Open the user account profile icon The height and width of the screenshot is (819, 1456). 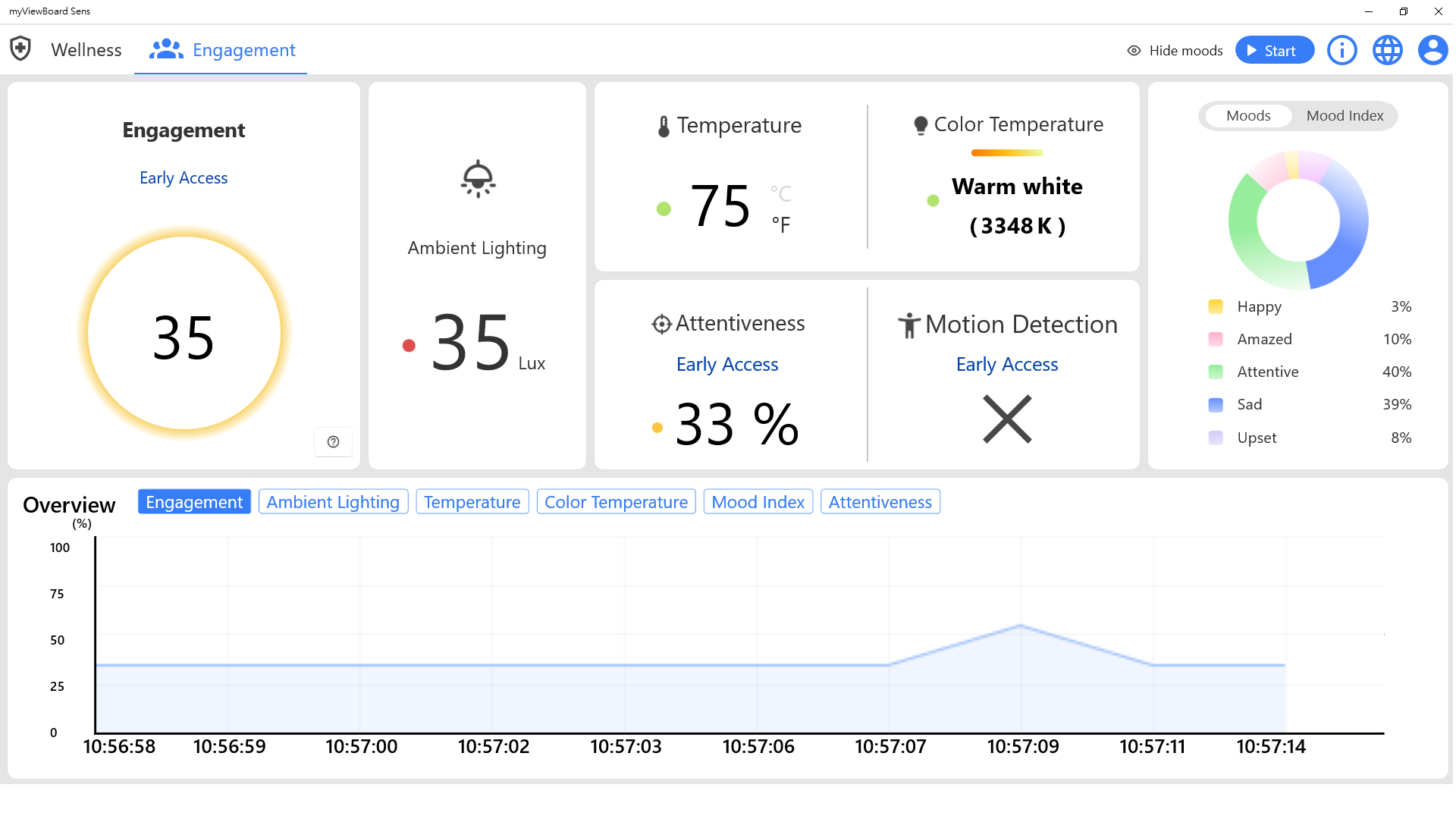click(x=1432, y=50)
